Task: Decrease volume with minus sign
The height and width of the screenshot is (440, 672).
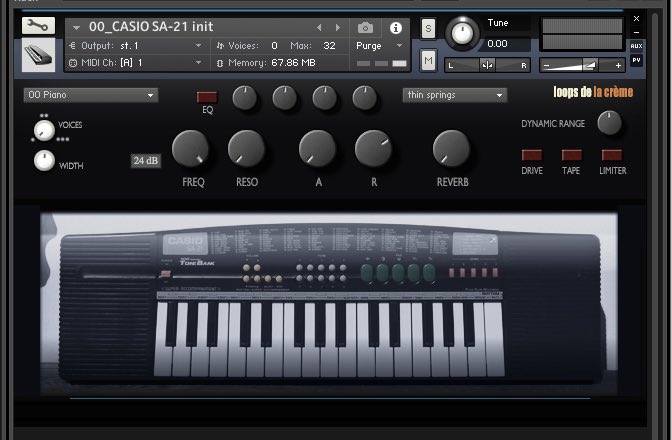Action: 546,66
